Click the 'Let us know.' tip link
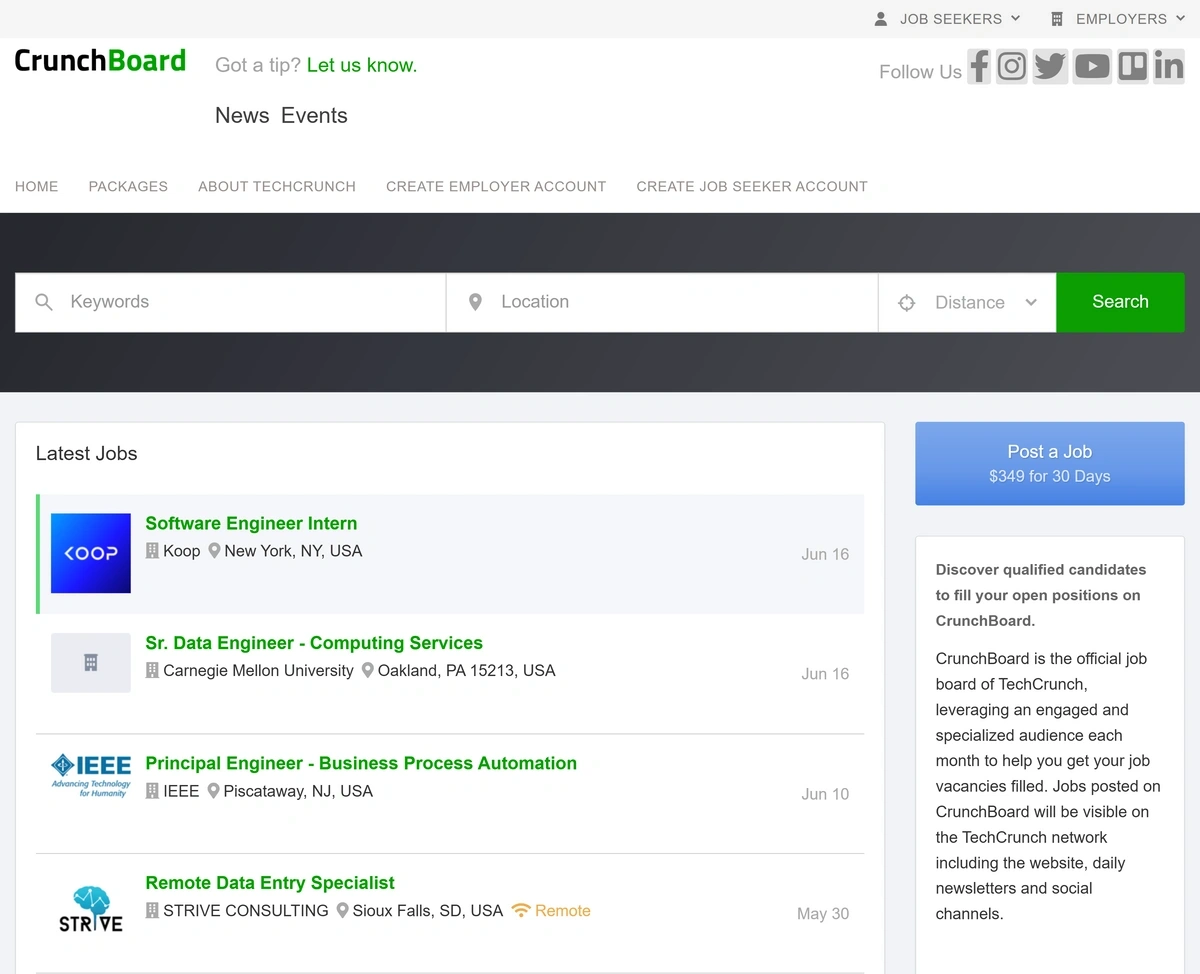This screenshot has height=974, width=1200. point(362,66)
